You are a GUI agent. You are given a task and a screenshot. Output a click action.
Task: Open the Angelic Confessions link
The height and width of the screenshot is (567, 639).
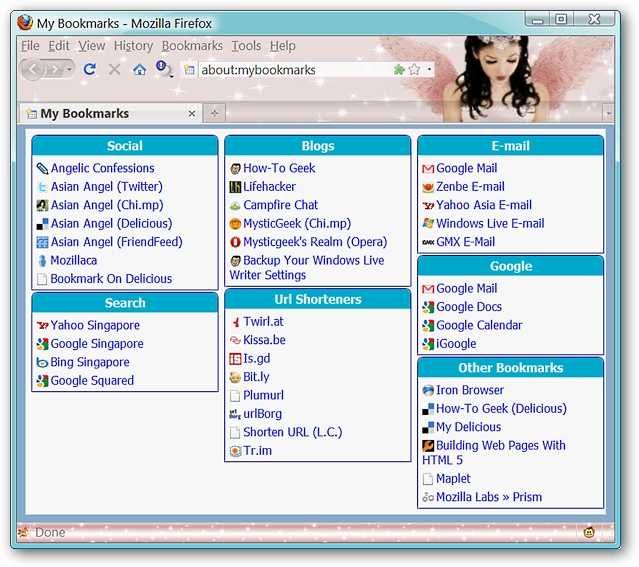pyautogui.click(x=102, y=168)
